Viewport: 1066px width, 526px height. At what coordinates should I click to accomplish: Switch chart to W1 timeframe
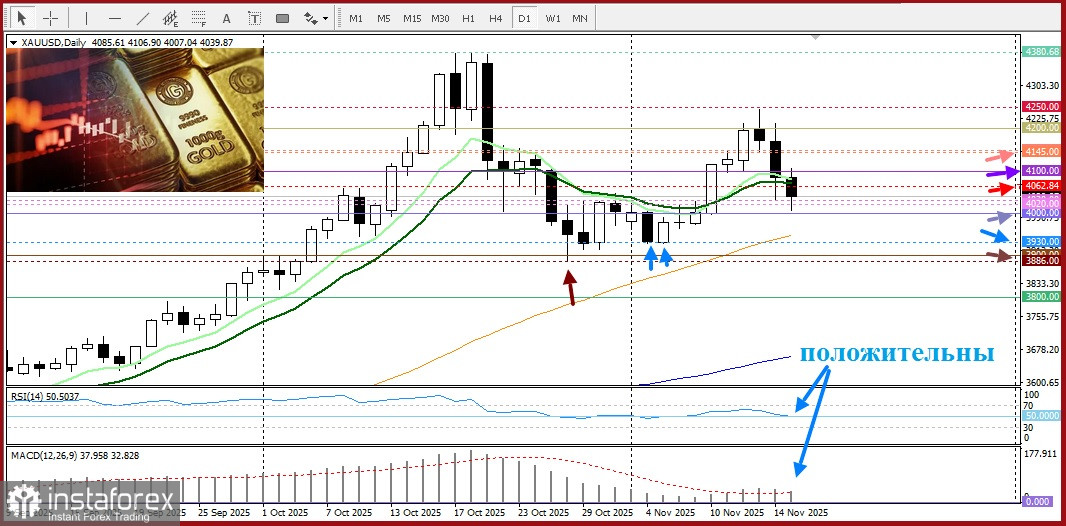click(552, 18)
